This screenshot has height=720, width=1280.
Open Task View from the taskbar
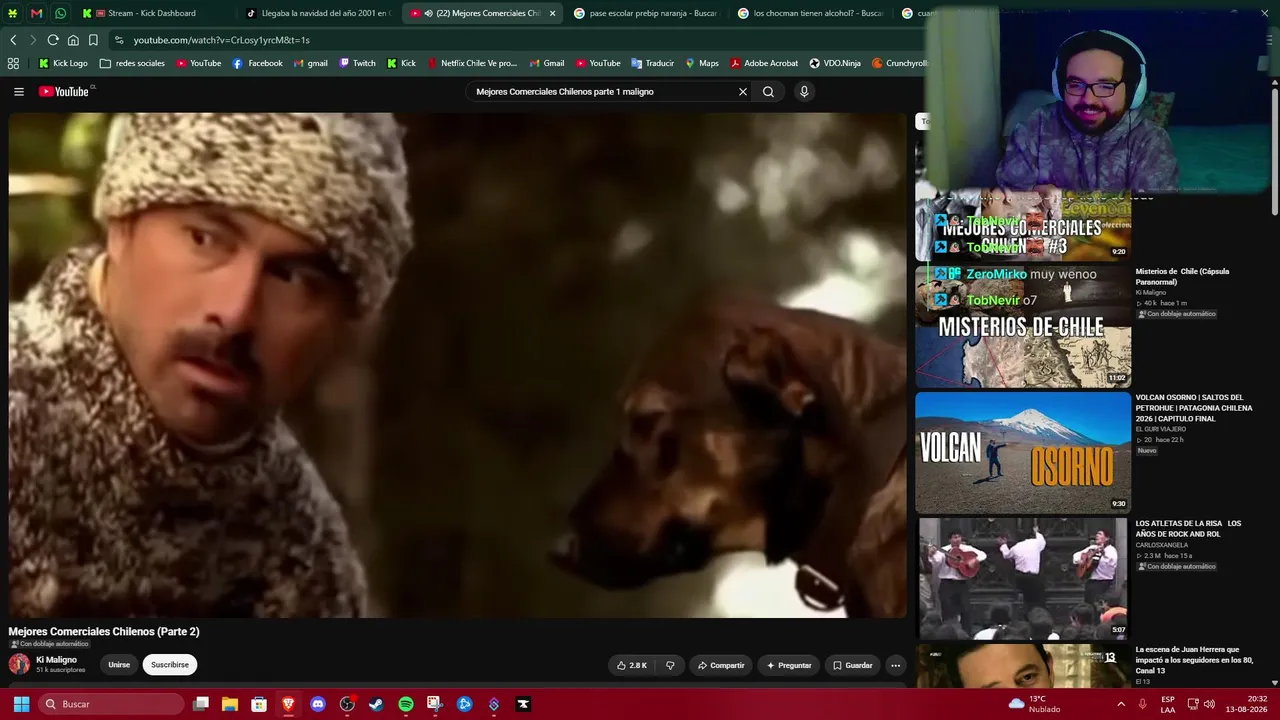201,704
